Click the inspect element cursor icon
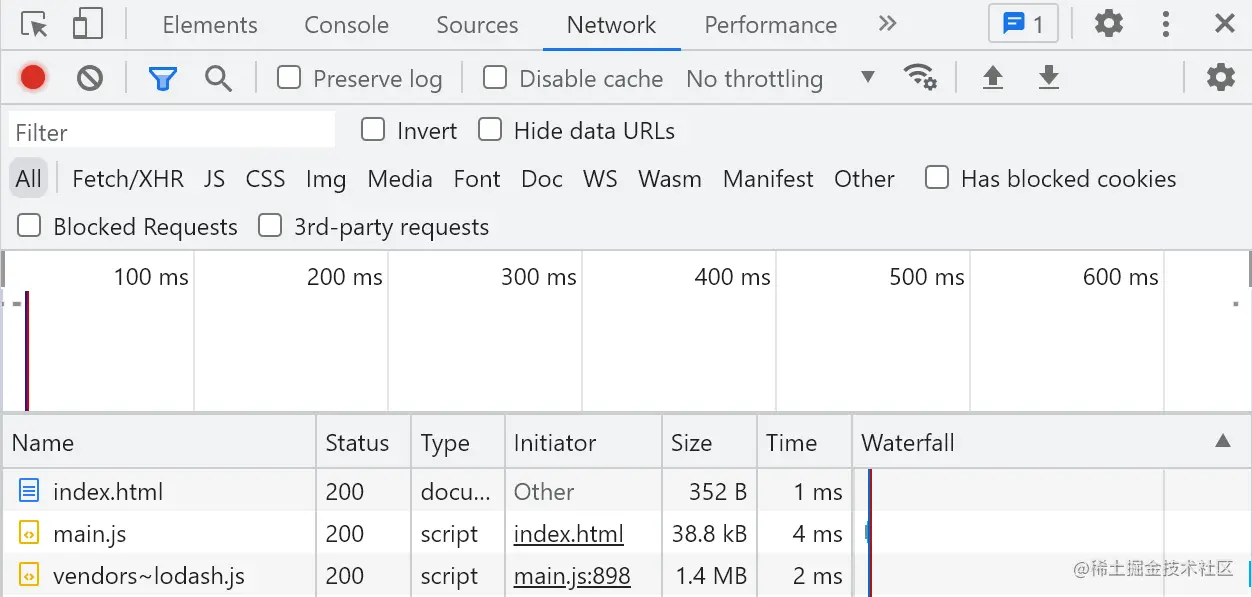The image size is (1252, 597). click(34, 25)
